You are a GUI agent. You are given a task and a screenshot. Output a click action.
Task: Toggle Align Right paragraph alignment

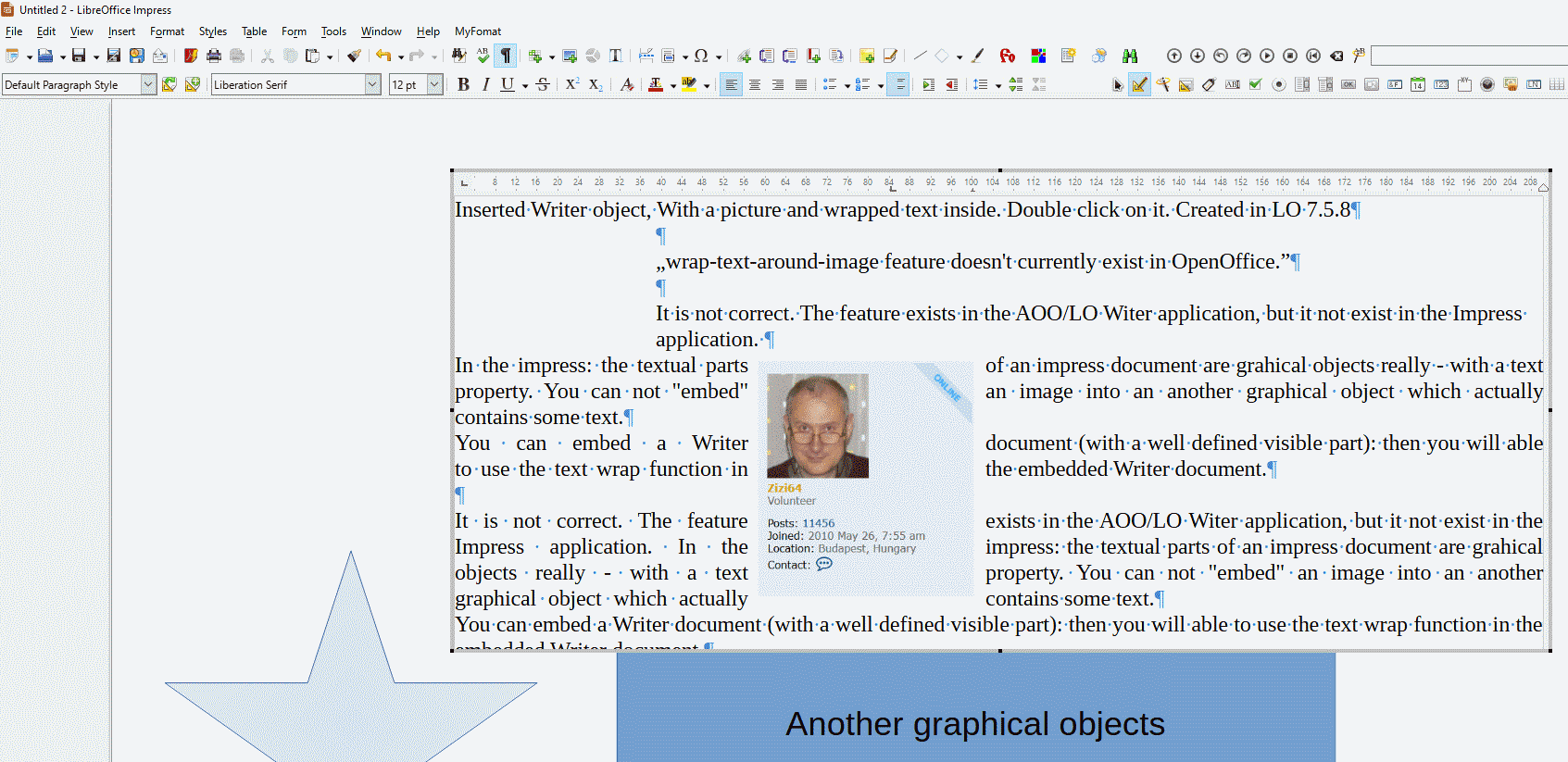pos(778,84)
